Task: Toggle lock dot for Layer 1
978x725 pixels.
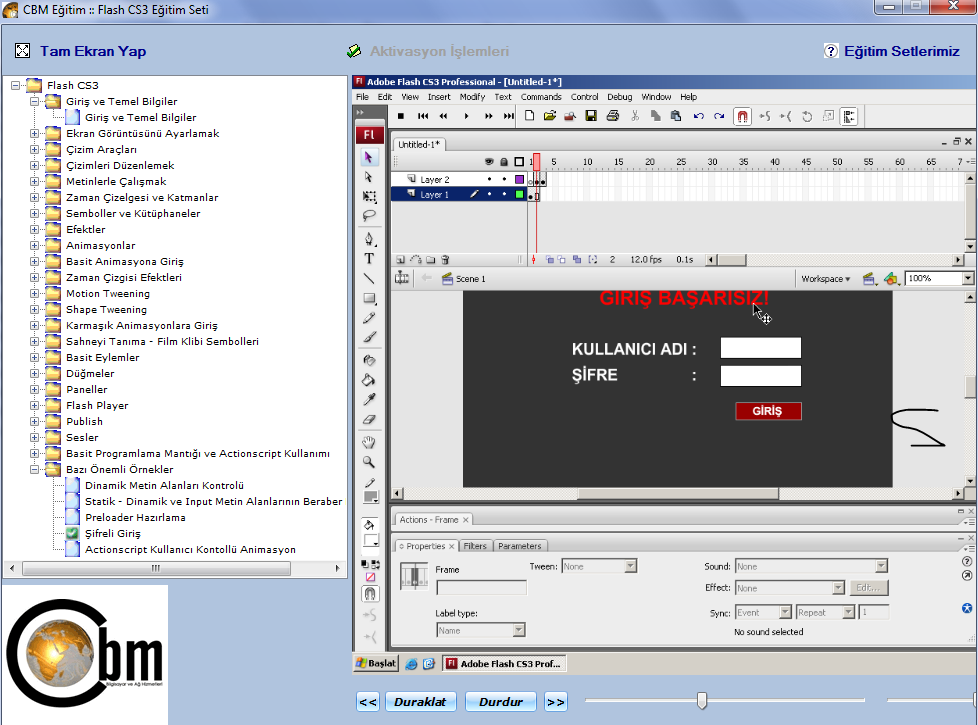Action: (x=504, y=195)
